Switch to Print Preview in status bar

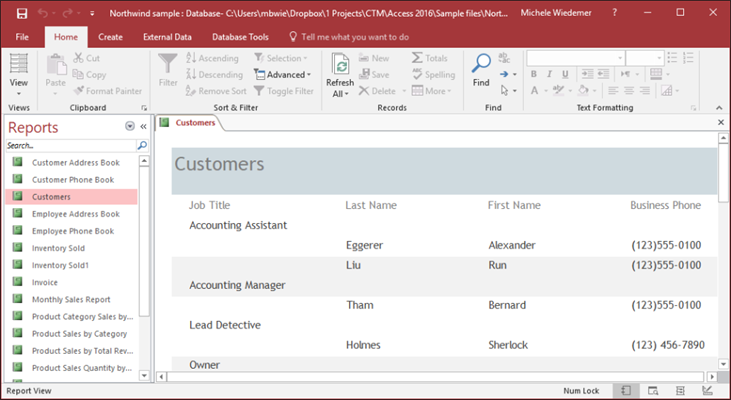tap(653, 391)
